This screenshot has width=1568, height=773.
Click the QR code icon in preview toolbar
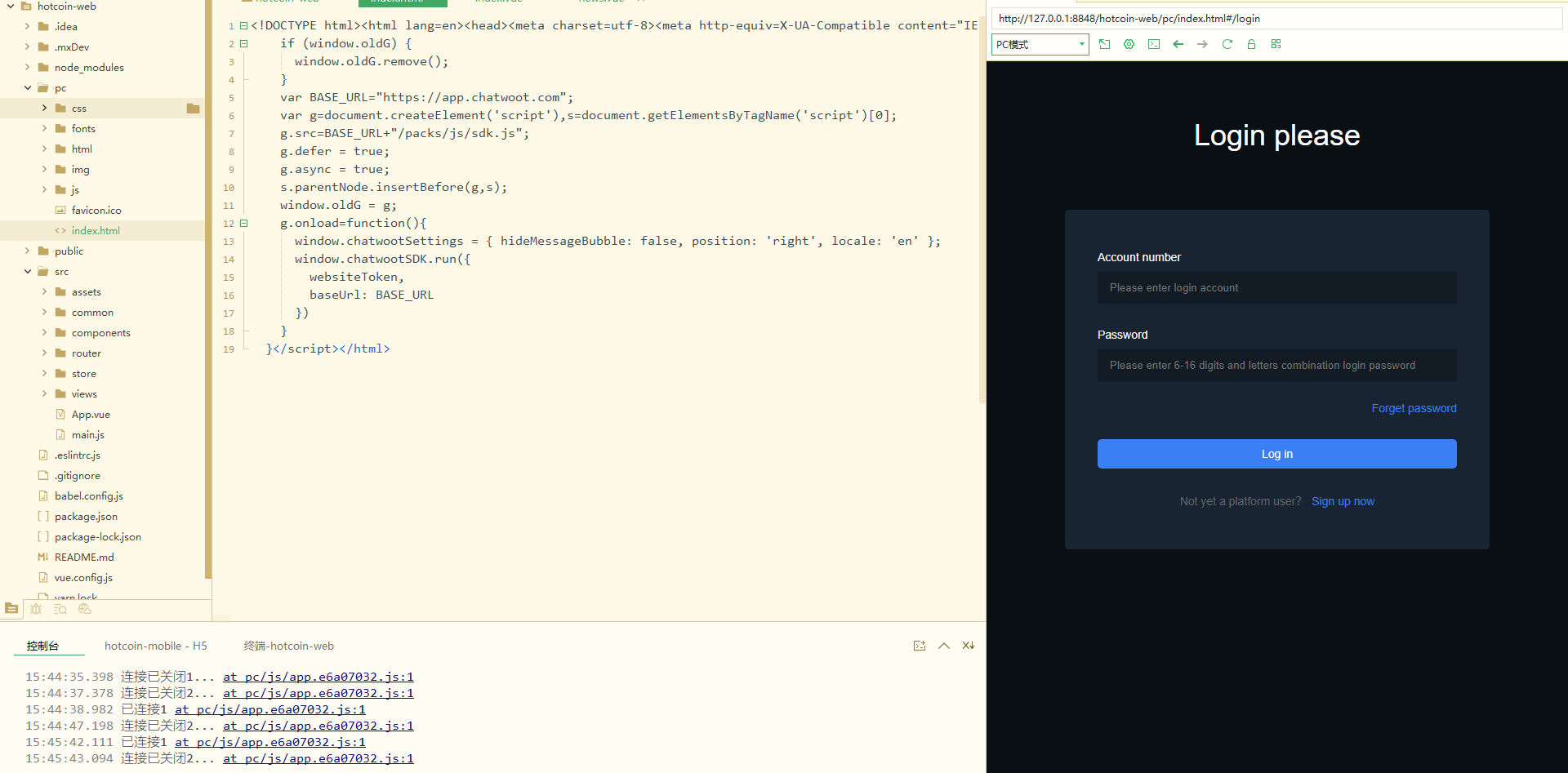[x=1276, y=44]
